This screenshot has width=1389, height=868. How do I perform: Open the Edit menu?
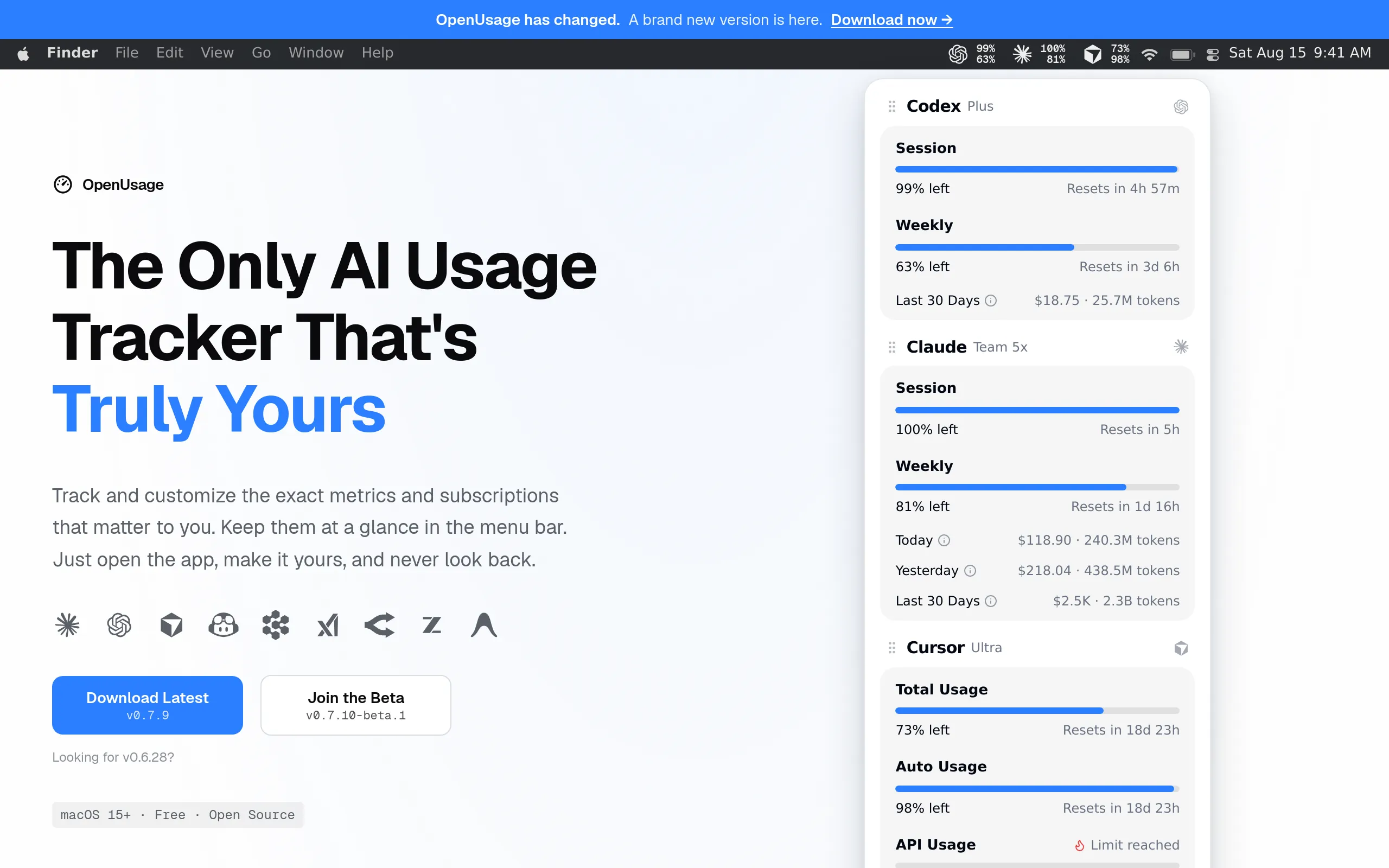(x=170, y=53)
